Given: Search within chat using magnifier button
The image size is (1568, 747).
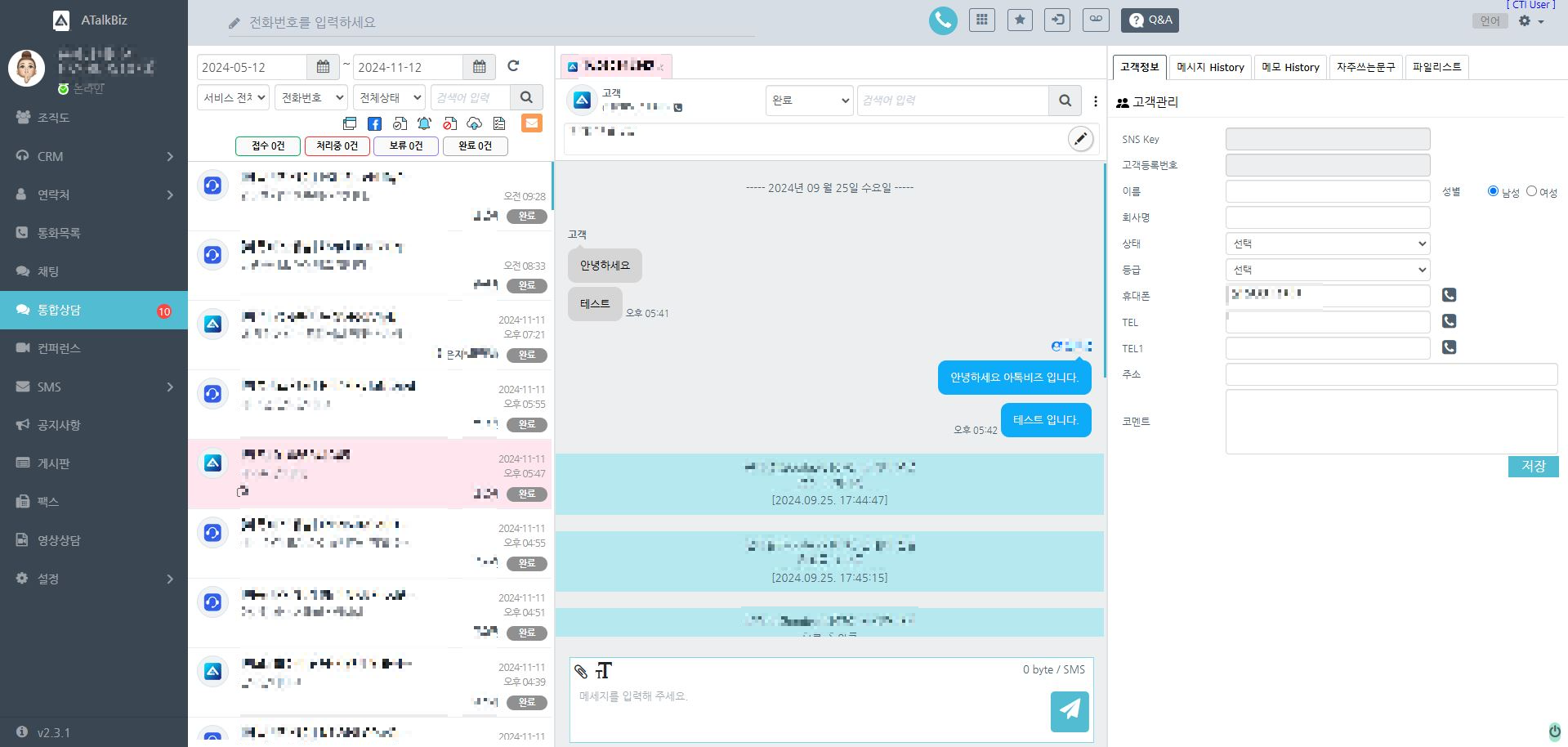Looking at the screenshot, I should [x=1065, y=101].
